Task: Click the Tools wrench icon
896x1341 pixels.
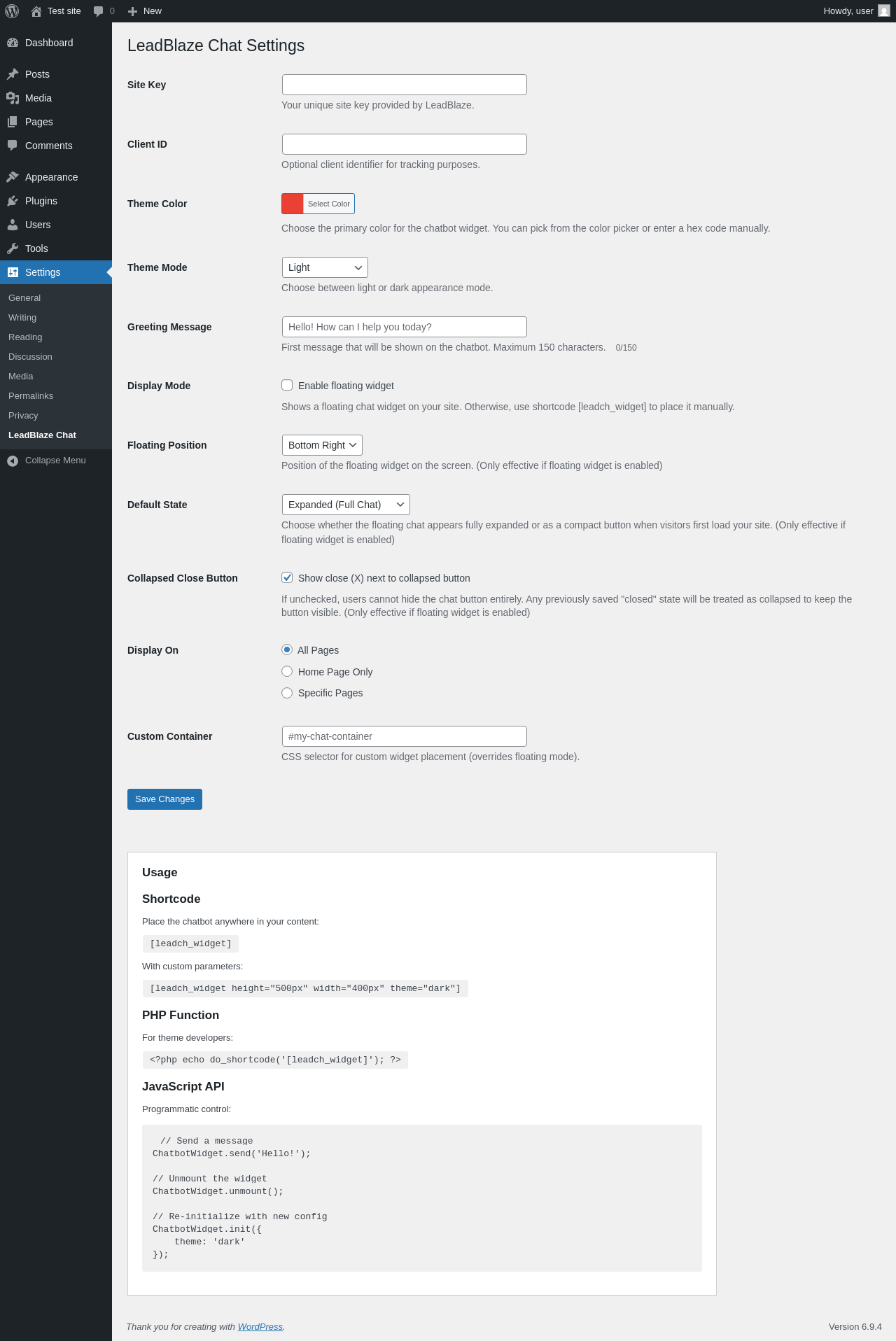Action: pyautogui.click(x=13, y=248)
